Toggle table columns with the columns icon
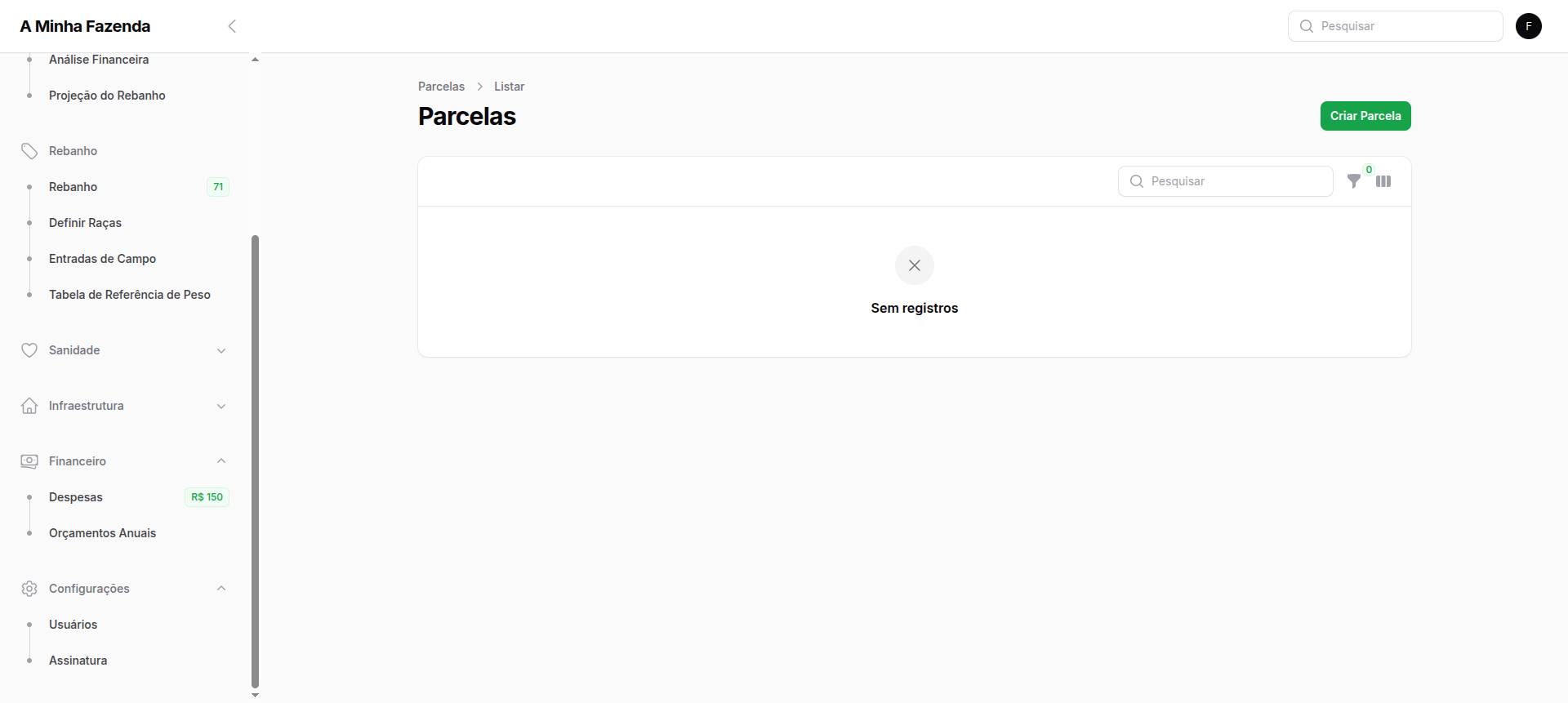1568x703 pixels. [x=1383, y=181]
